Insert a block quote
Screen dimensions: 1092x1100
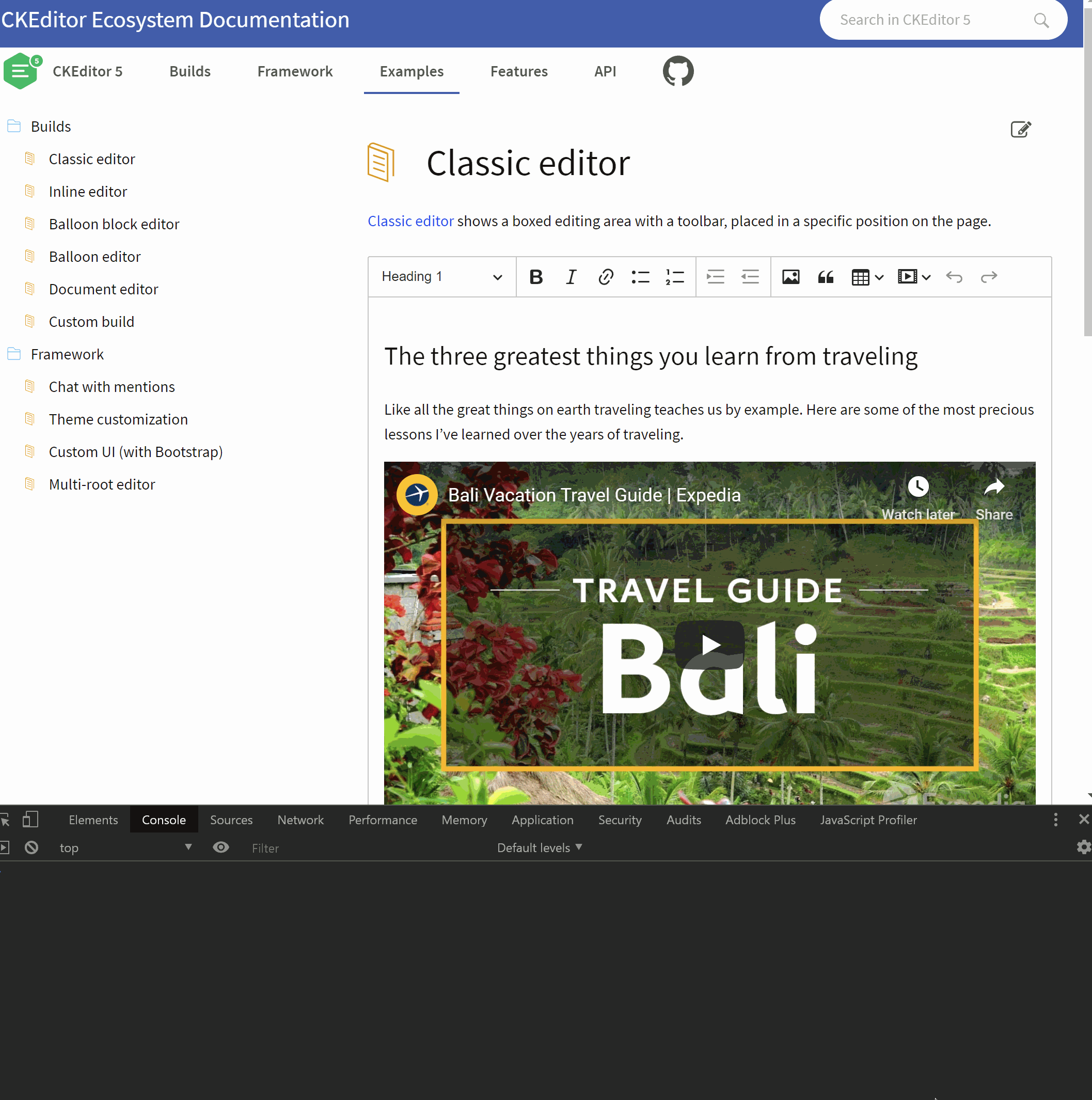[826, 277]
